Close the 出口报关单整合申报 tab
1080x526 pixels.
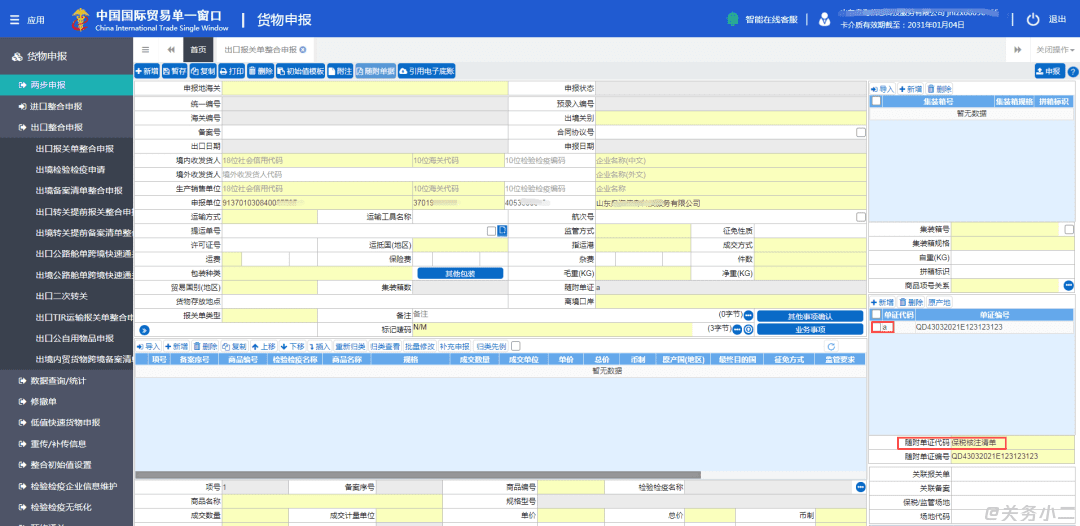click(x=303, y=49)
